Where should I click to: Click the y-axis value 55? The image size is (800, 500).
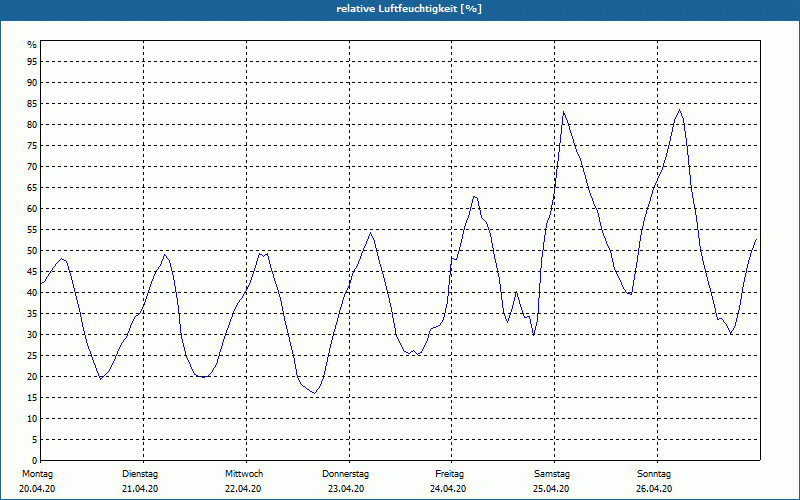pos(32,230)
